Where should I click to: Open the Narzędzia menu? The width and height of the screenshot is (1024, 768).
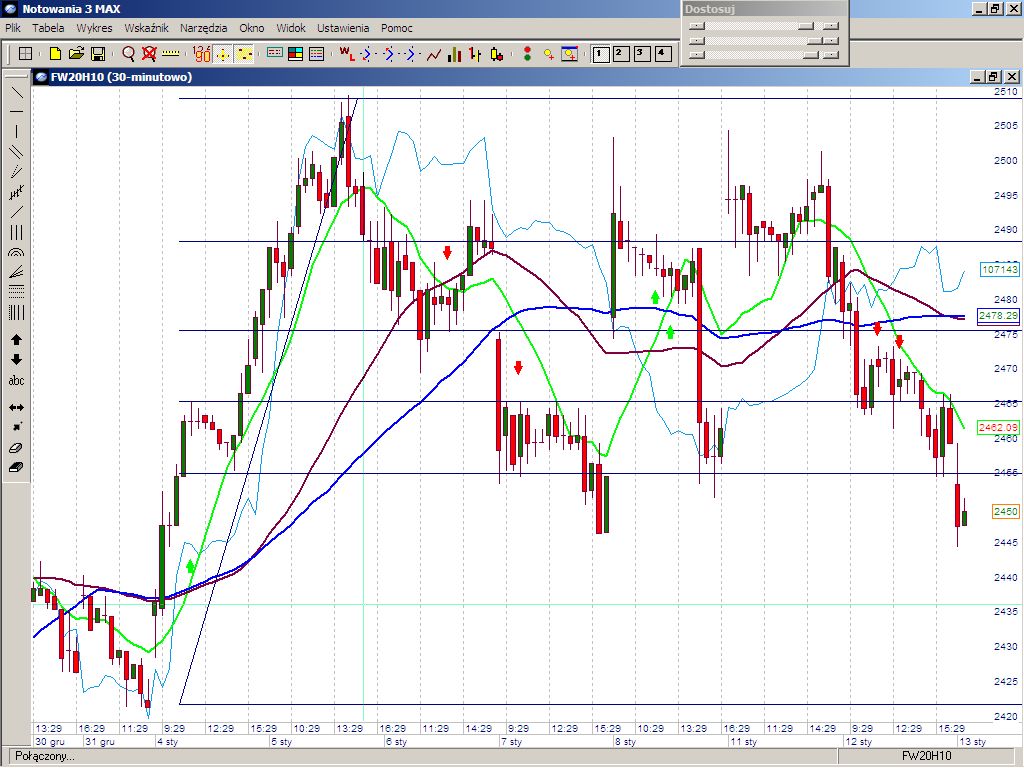[204, 28]
